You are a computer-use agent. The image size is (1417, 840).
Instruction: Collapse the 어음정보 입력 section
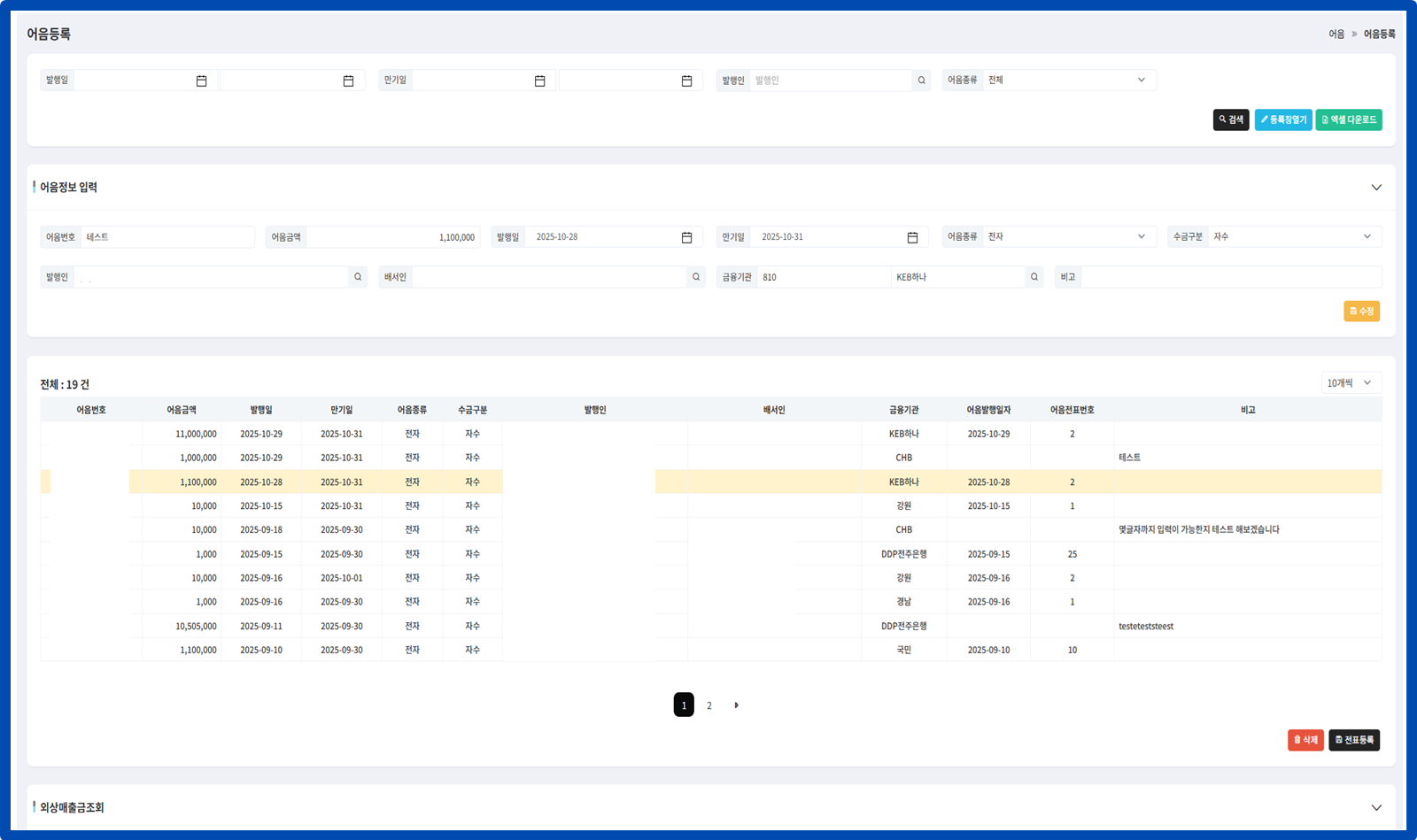[1375, 188]
